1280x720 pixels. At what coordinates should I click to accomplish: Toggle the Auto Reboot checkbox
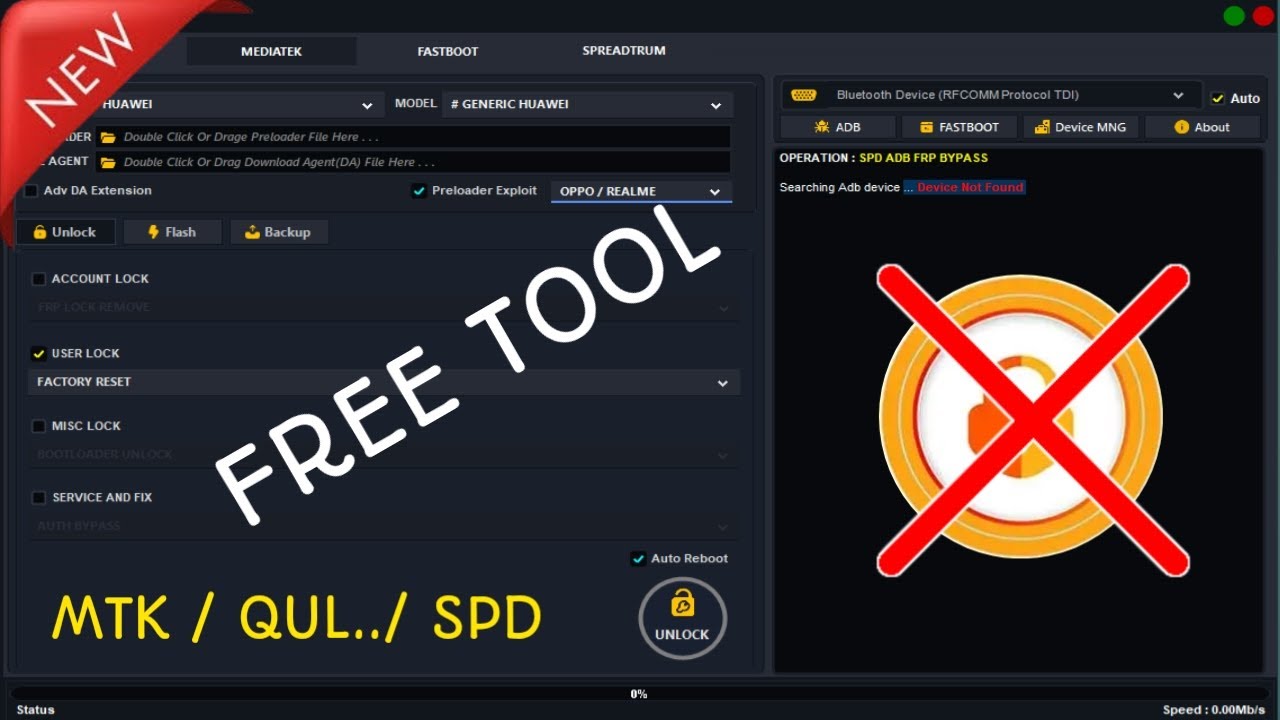638,558
